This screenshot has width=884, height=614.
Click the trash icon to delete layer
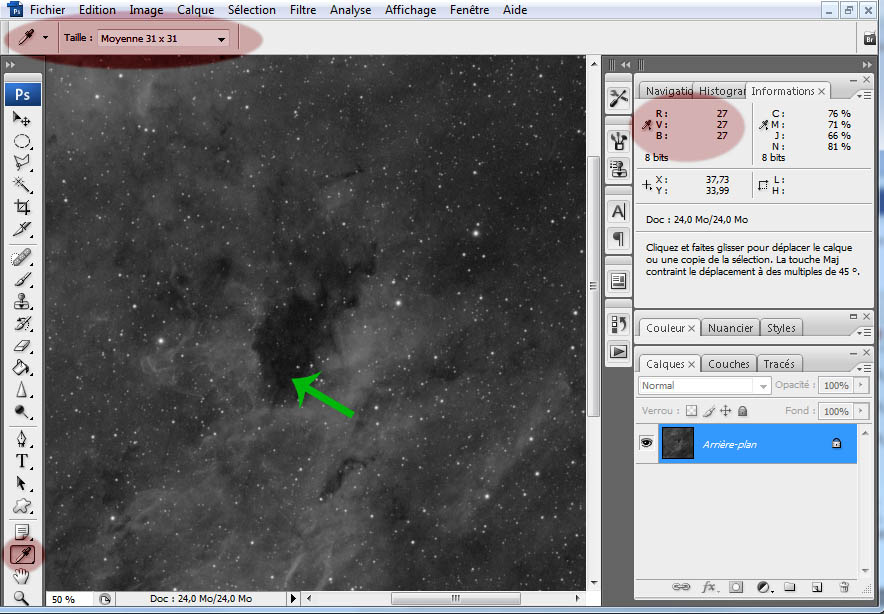(844, 587)
